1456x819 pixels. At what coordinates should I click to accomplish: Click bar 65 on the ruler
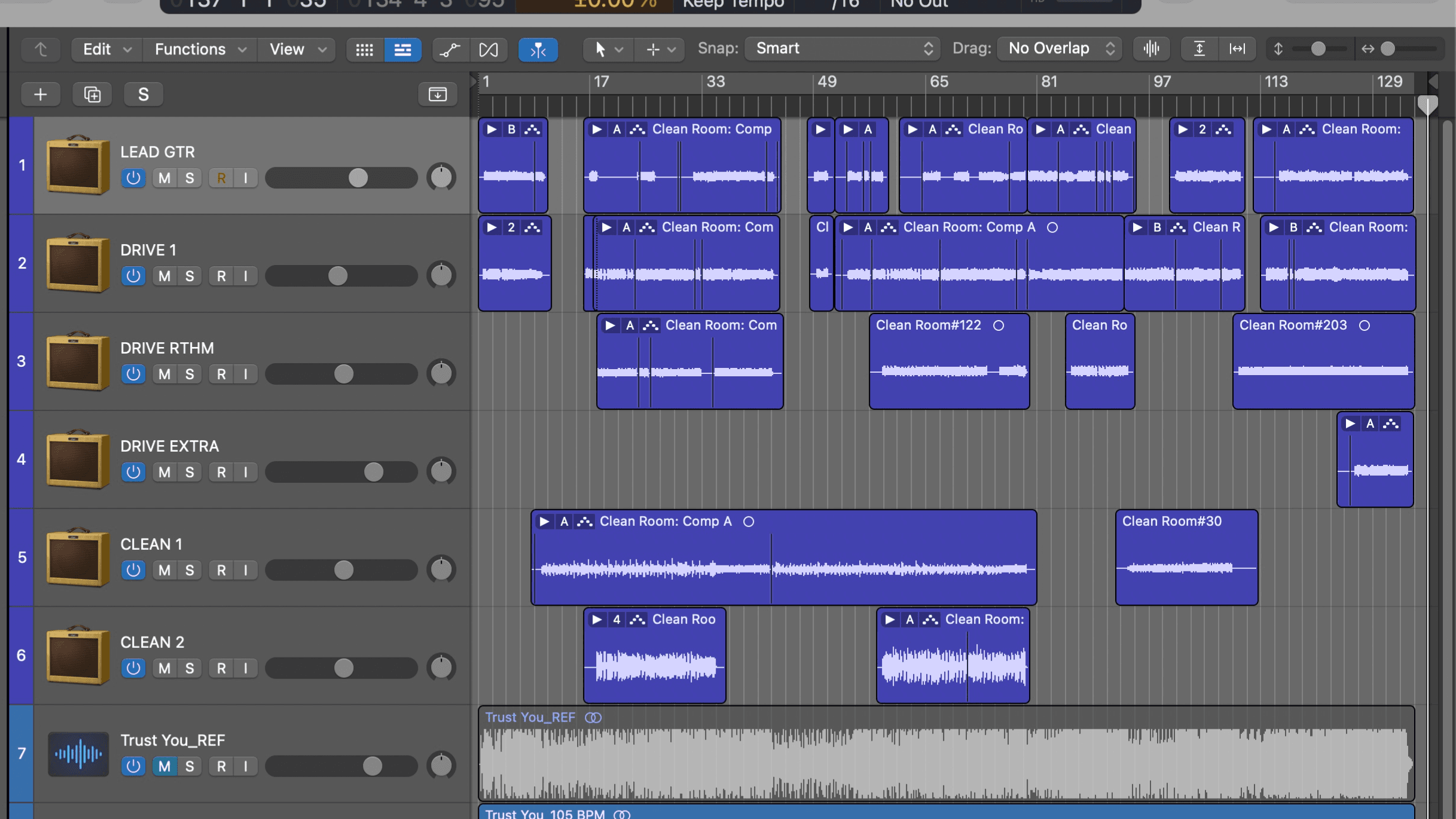tap(939, 82)
